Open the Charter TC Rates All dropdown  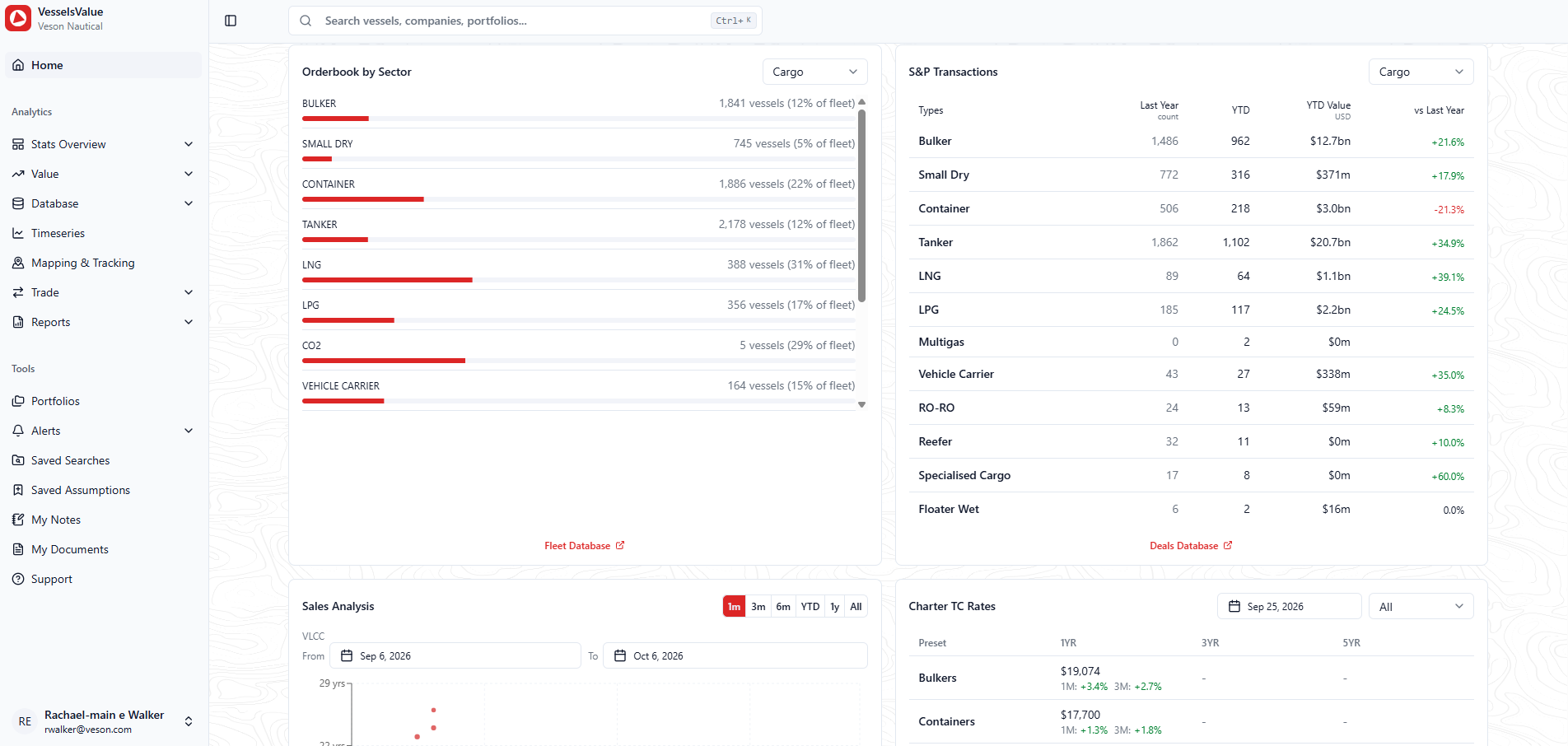[1421, 606]
